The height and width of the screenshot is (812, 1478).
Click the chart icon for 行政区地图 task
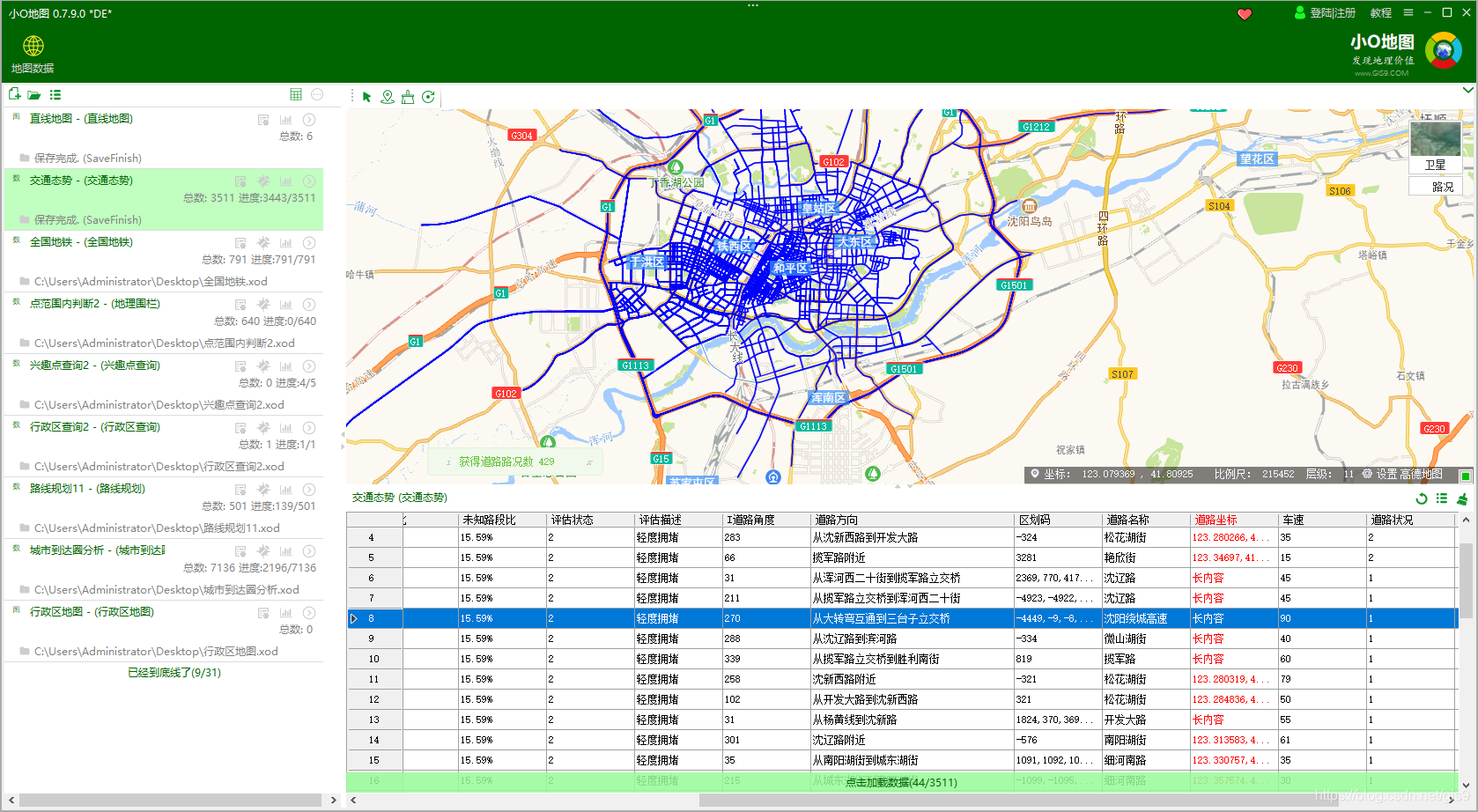(x=285, y=613)
